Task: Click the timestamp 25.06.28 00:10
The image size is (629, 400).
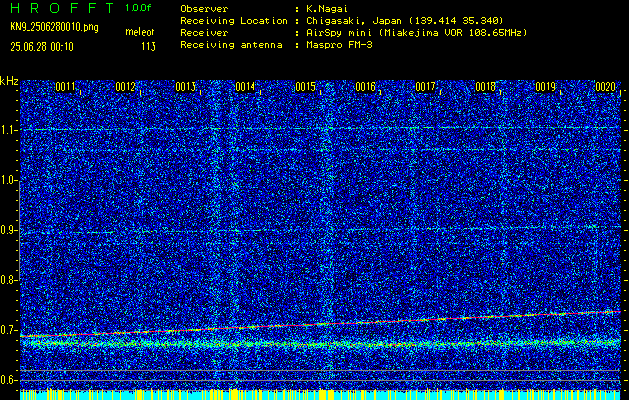Action: click(x=42, y=47)
